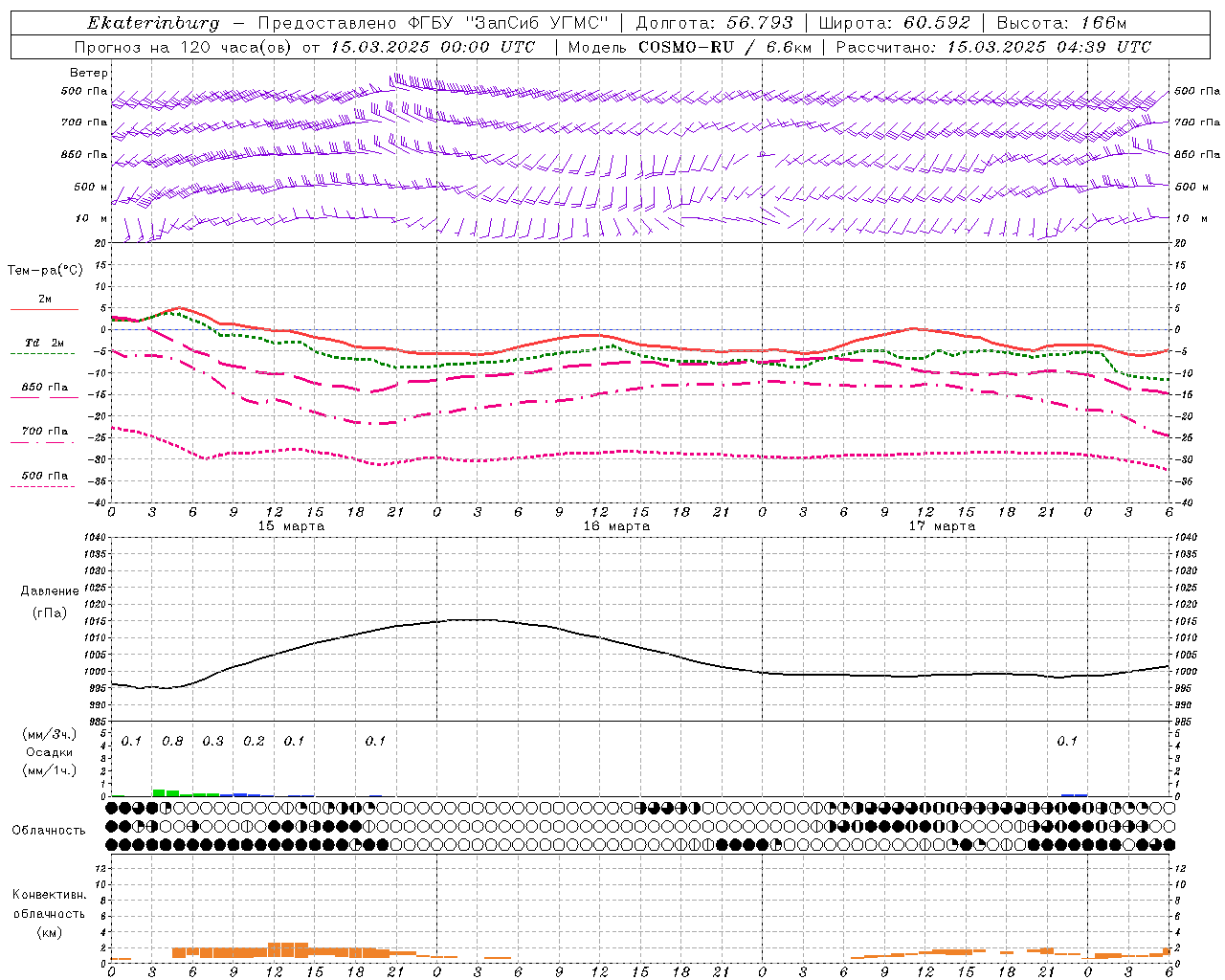Screen dimensions: 1225x980
Task: Click the red 2м temperature legend line
Action: pos(44,309)
